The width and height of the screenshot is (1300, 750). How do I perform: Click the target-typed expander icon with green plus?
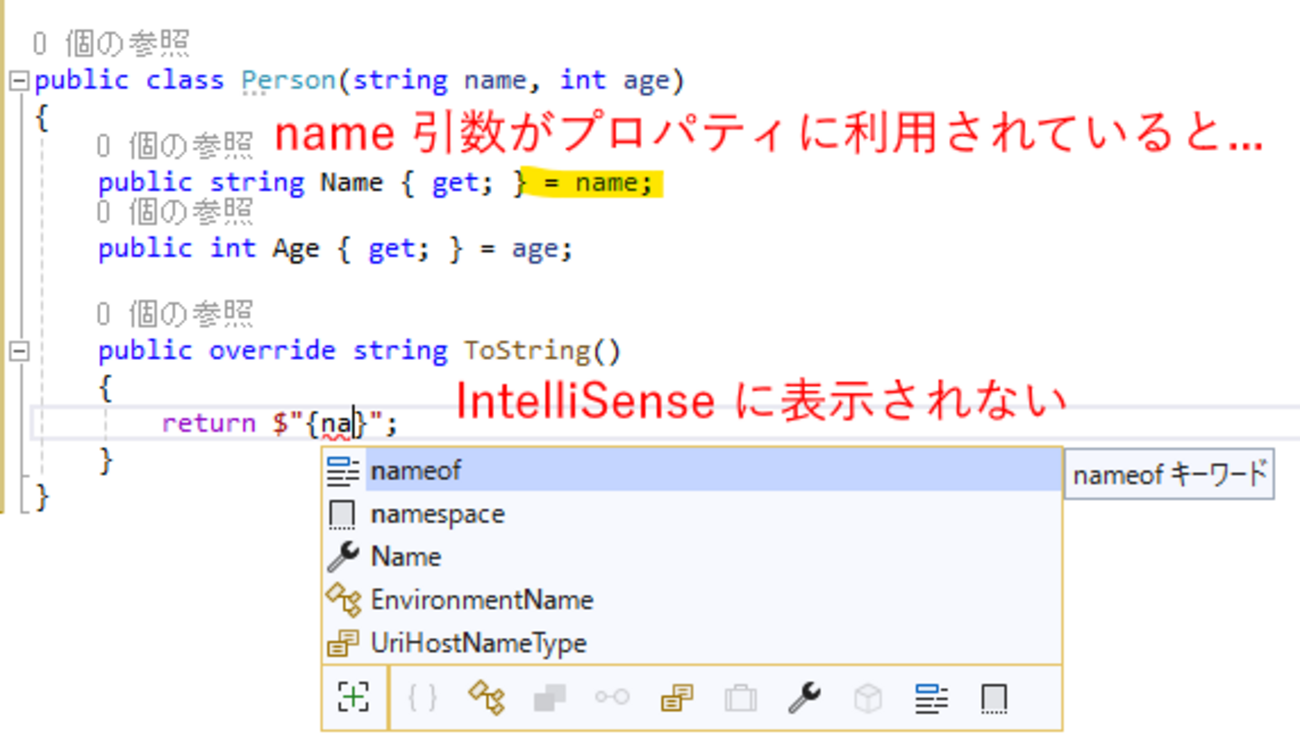coord(354,696)
